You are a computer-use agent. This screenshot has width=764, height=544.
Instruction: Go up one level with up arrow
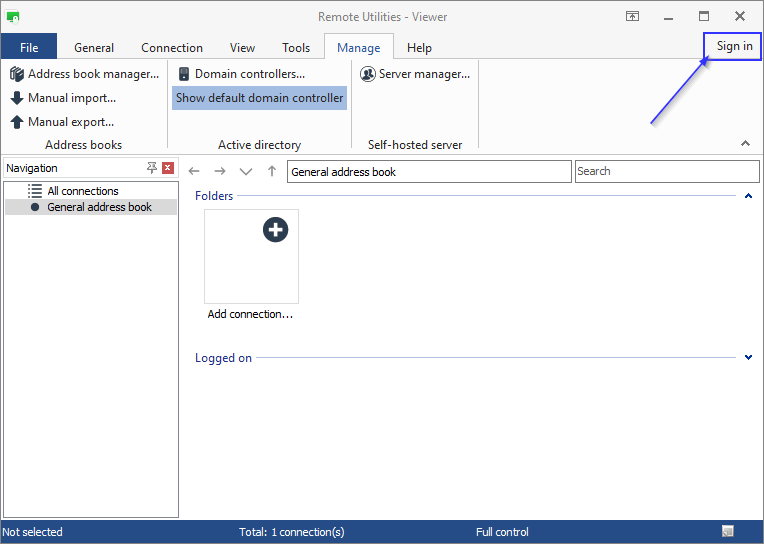272,172
